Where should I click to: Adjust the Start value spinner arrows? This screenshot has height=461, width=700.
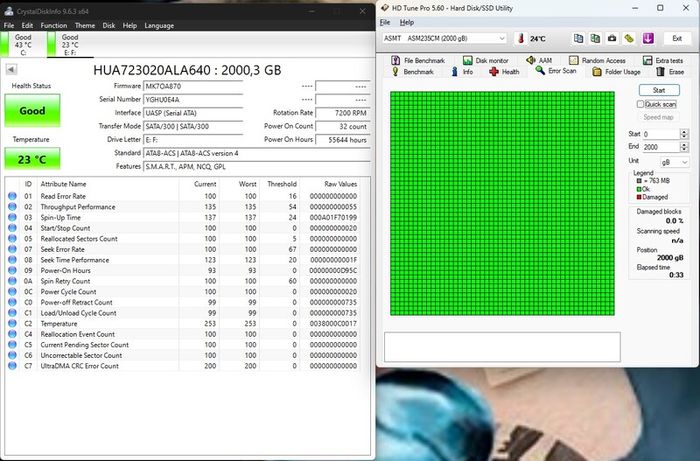pos(684,134)
